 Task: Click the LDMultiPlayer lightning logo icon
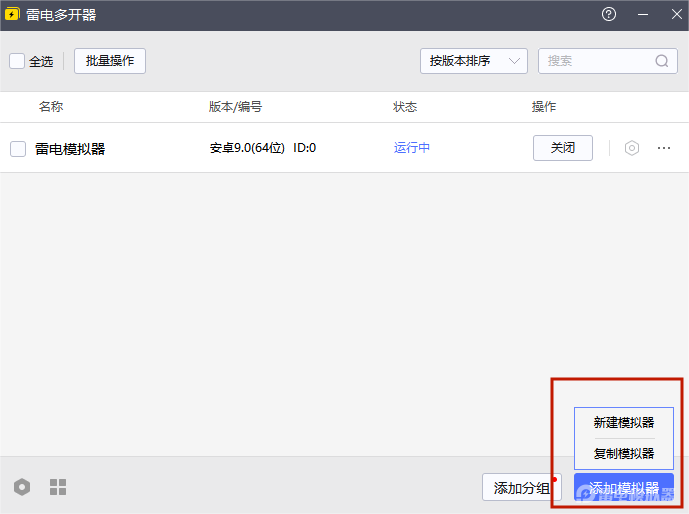tap(12, 14)
